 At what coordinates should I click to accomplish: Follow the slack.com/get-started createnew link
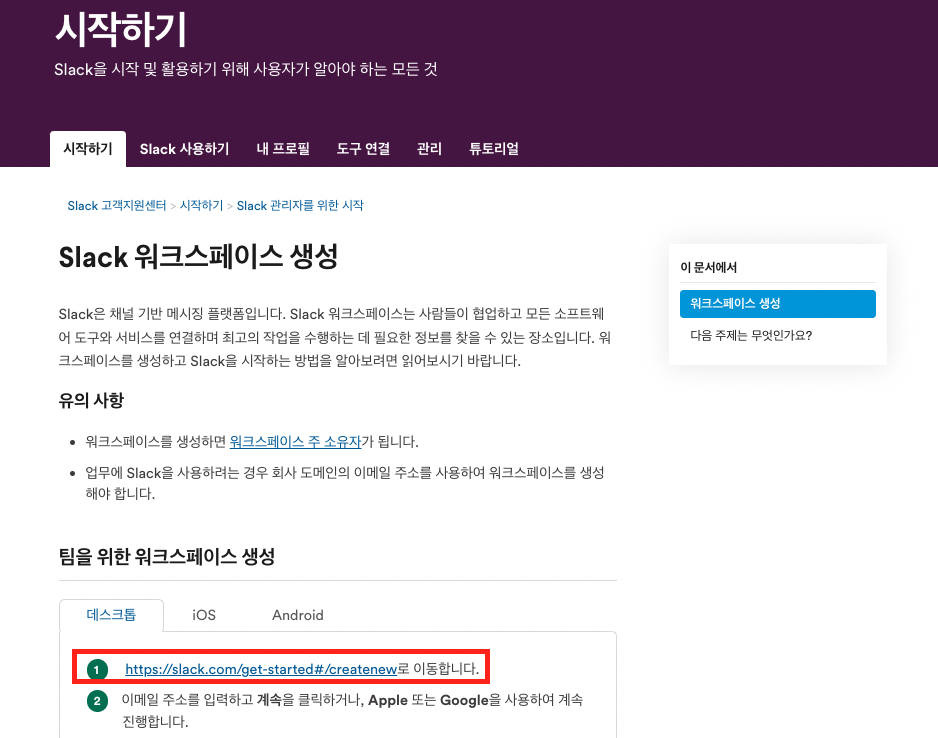261,669
